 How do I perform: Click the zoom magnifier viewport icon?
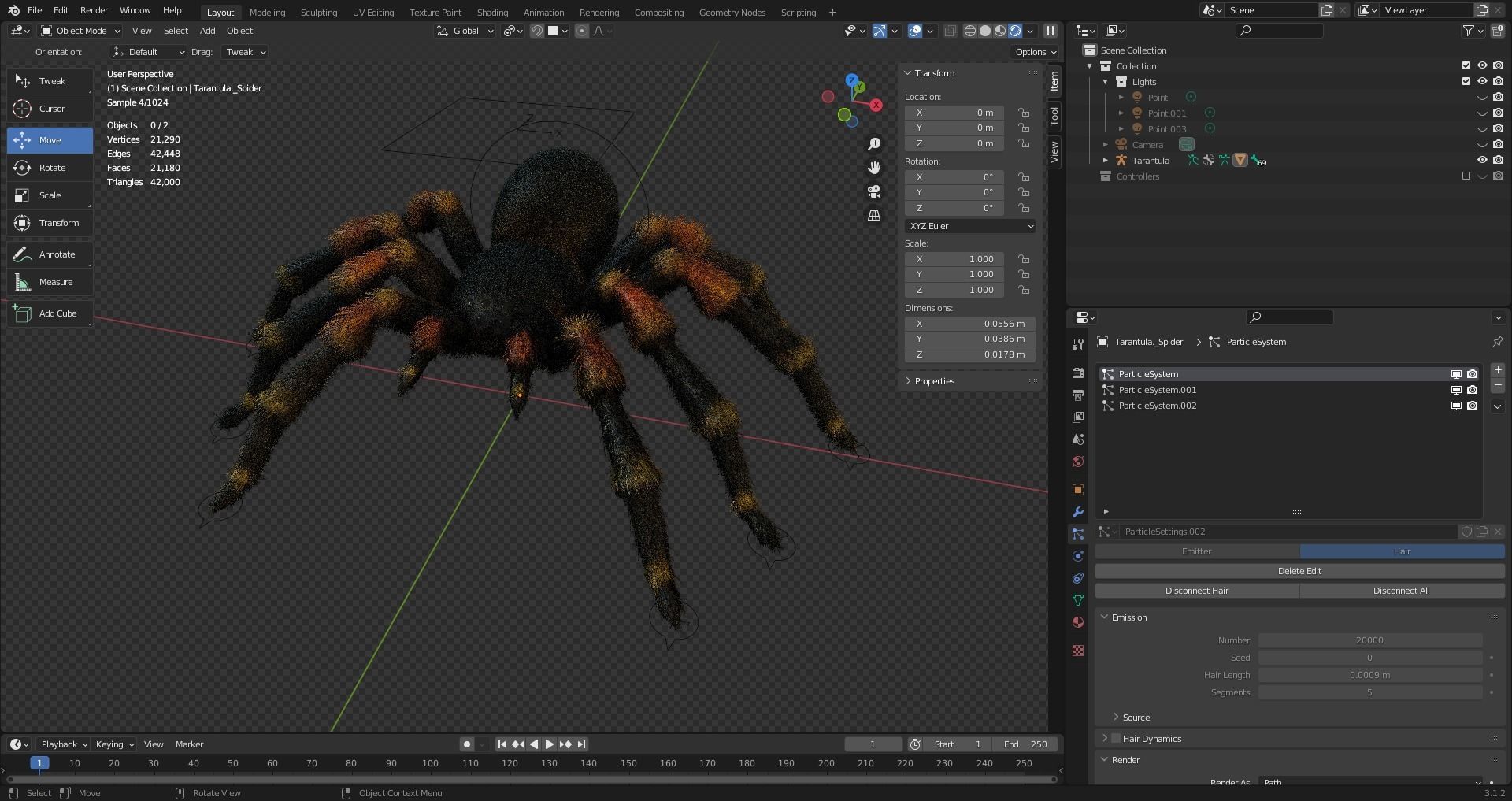coord(874,144)
